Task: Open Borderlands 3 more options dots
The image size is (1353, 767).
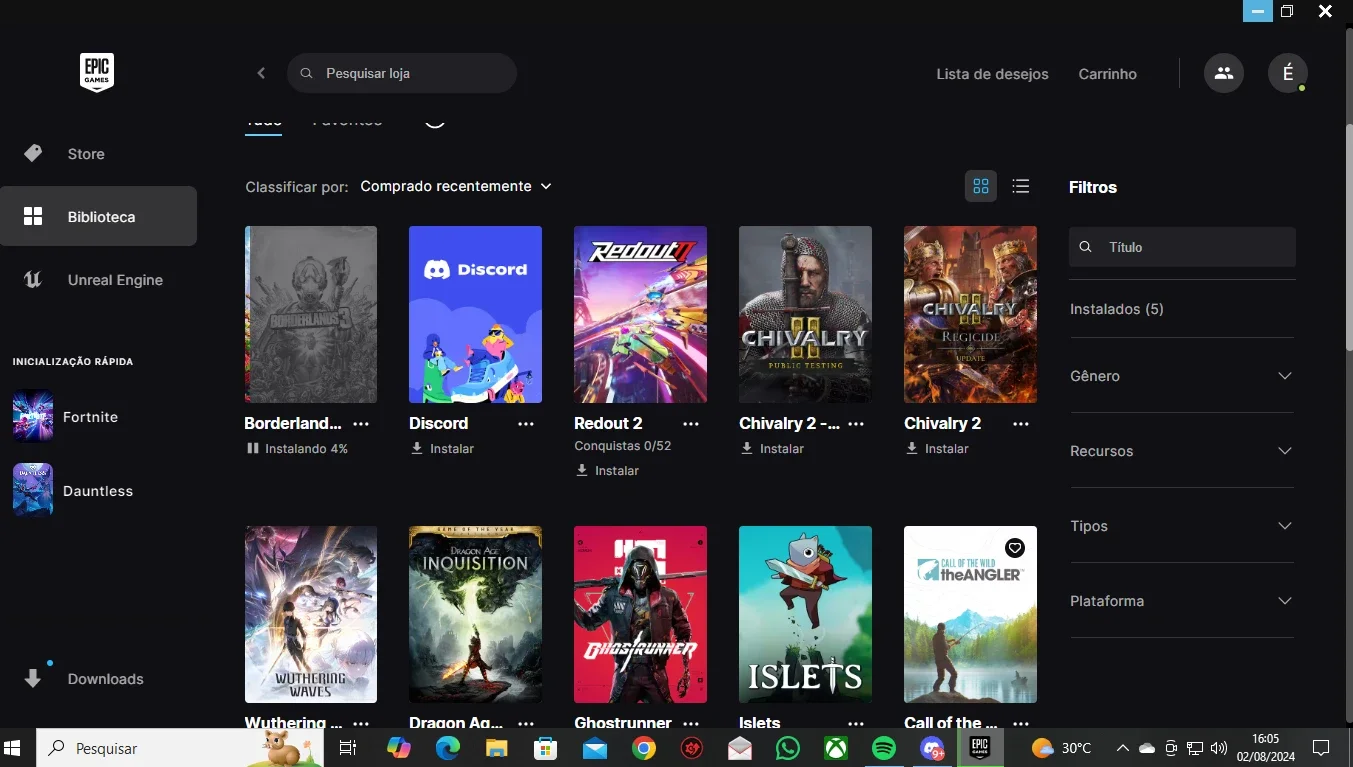Action: pyautogui.click(x=361, y=424)
